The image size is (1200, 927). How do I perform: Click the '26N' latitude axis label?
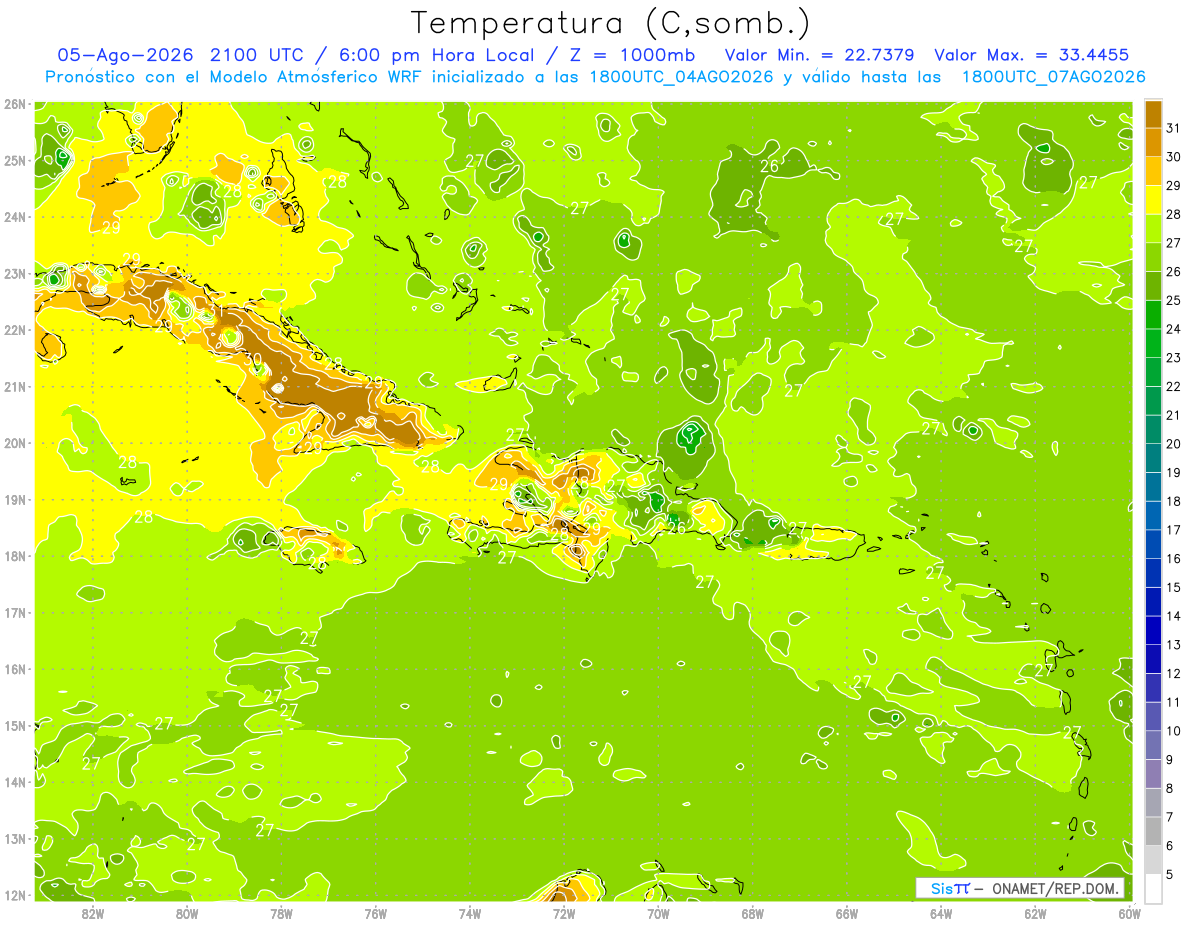[15, 104]
